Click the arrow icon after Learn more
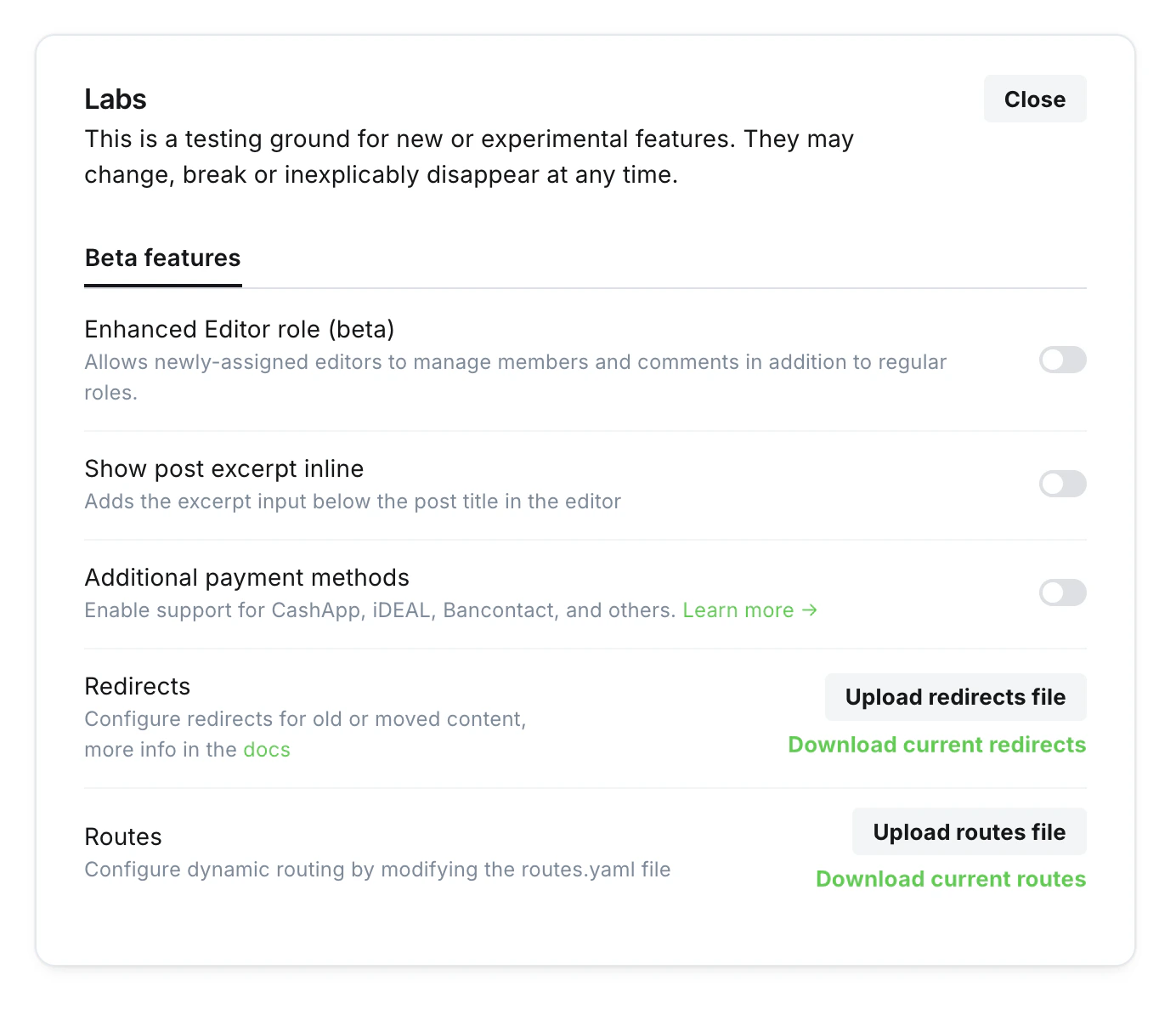Viewport: 1176px width, 1015px height. coord(810,610)
